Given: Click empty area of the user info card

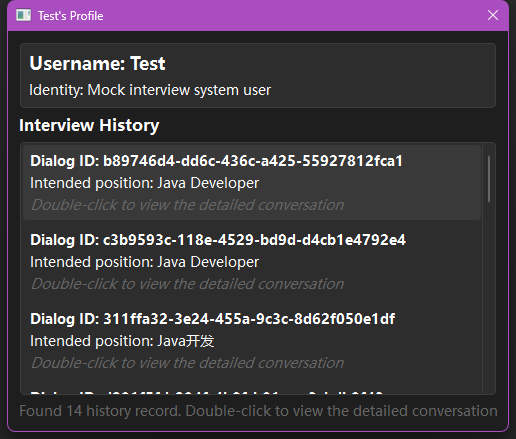Looking at the screenshot, I should click(x=383, y=75).
